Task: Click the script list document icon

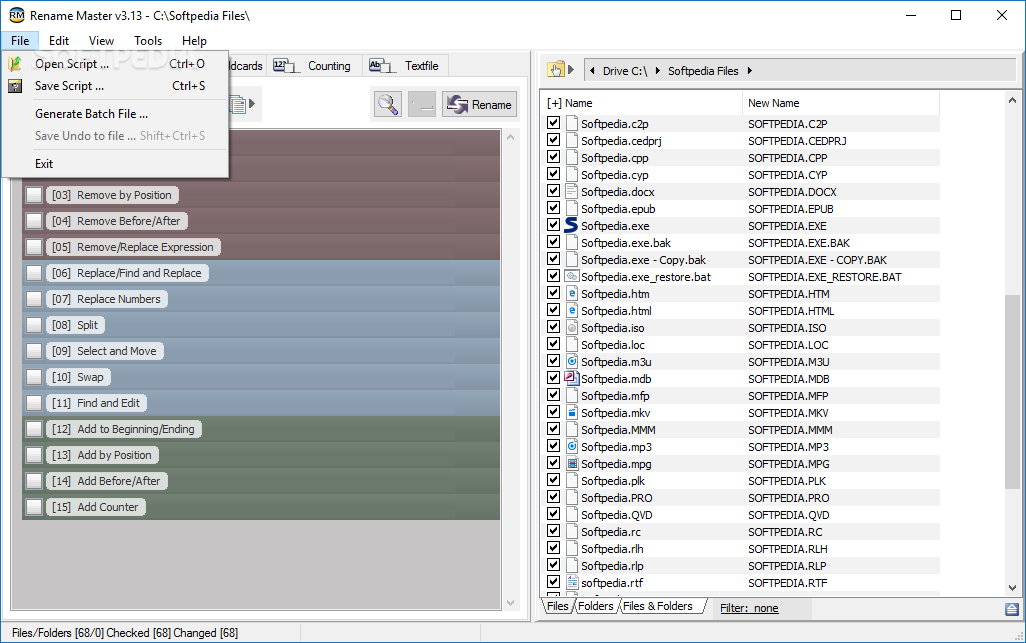Action: pos(238,104)
